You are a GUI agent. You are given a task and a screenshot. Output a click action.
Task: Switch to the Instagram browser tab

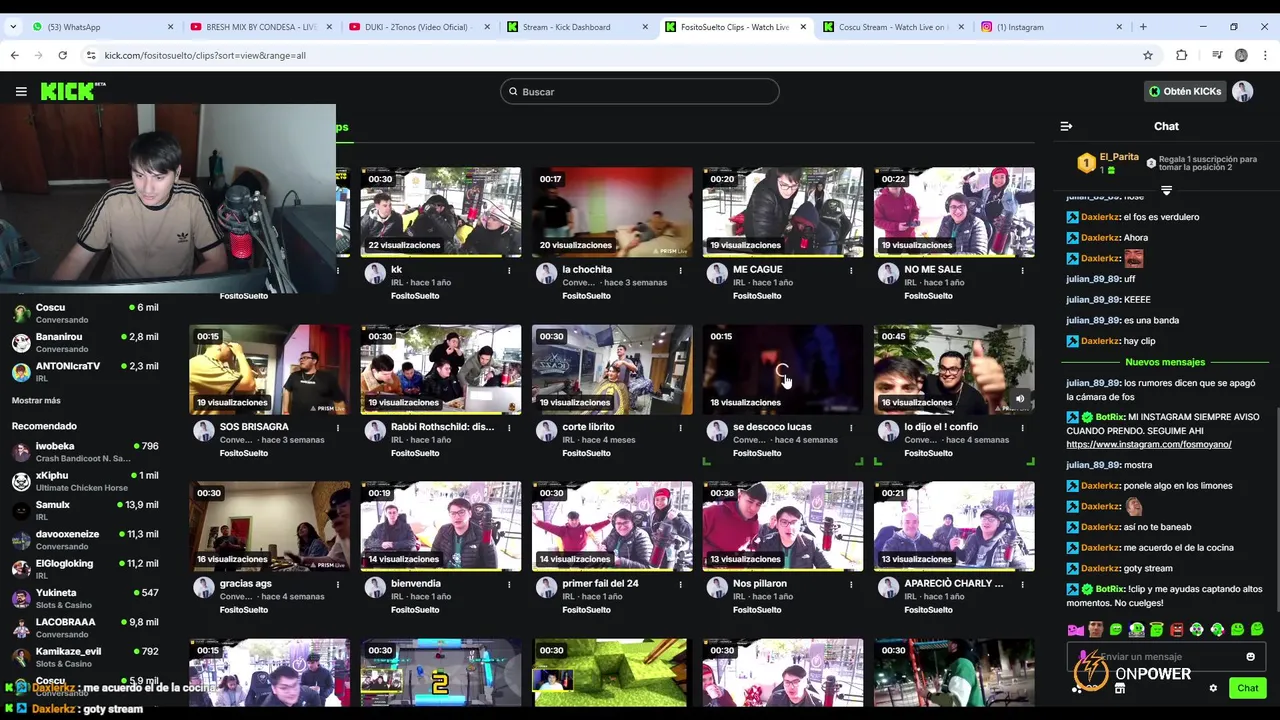click(x=1050, y=27)
